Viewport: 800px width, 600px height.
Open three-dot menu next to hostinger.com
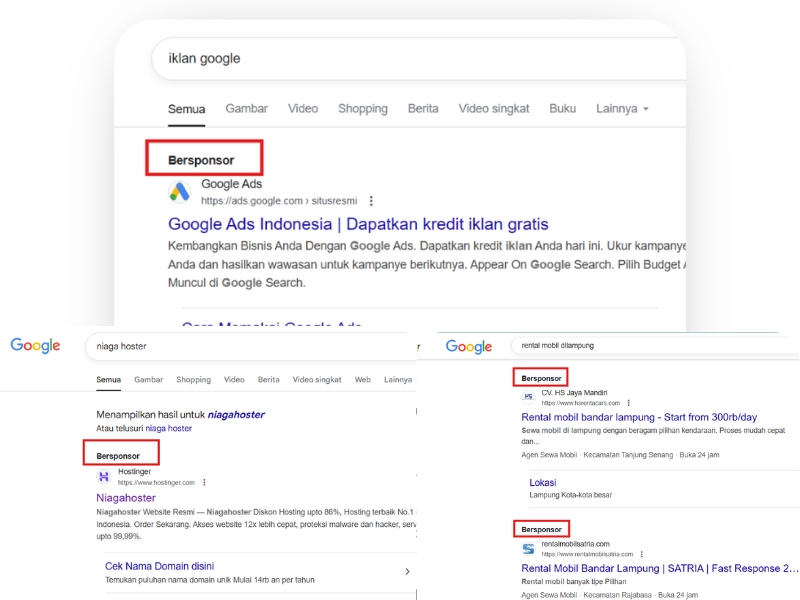205,482
